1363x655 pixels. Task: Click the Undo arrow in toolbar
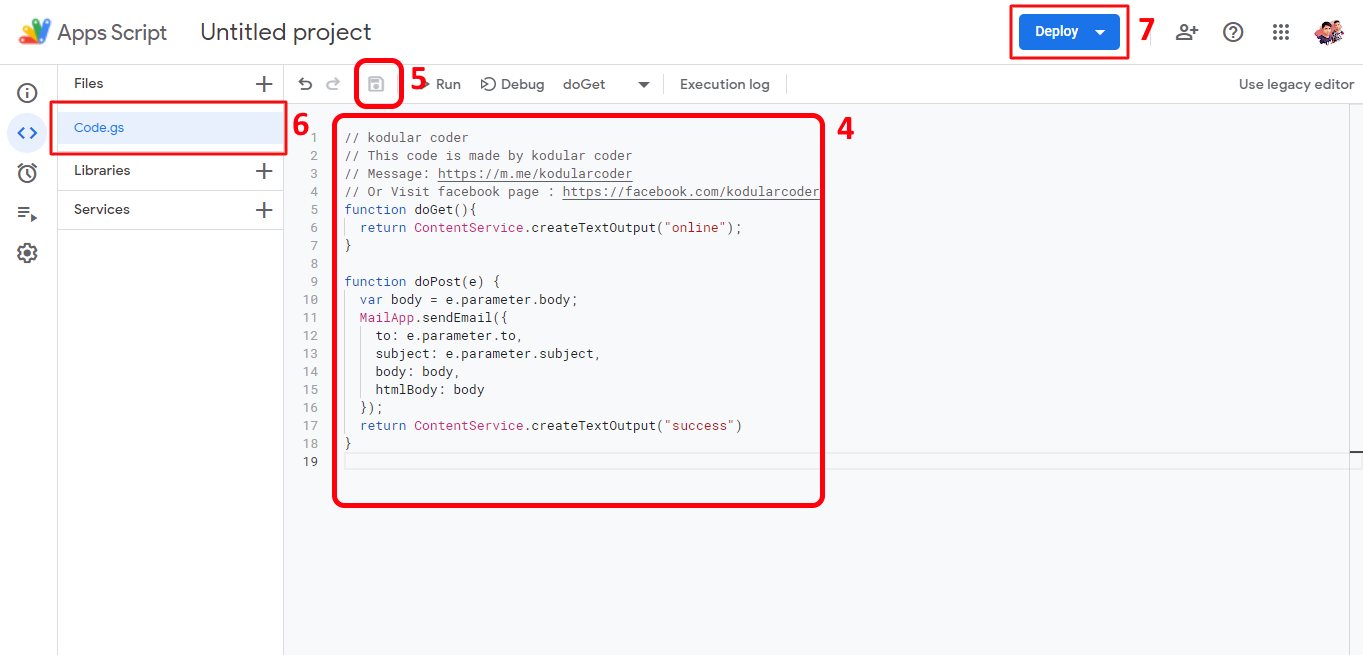pyautogui.click(x=306, y=85)
